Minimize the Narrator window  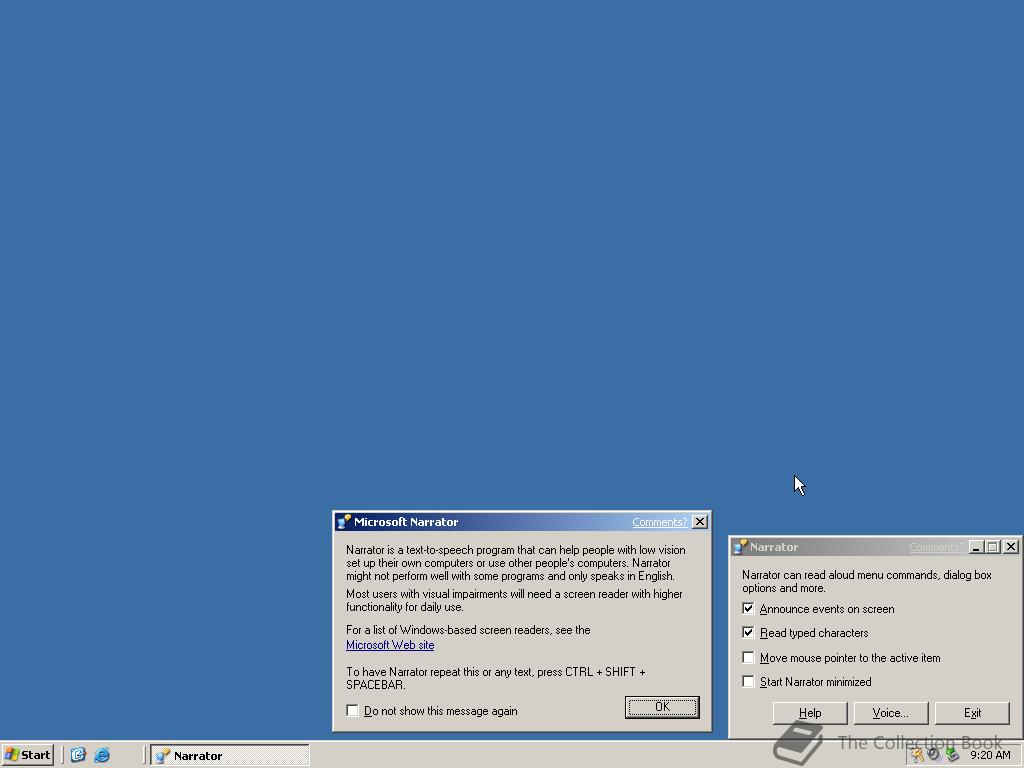click(x=976, y=547)
